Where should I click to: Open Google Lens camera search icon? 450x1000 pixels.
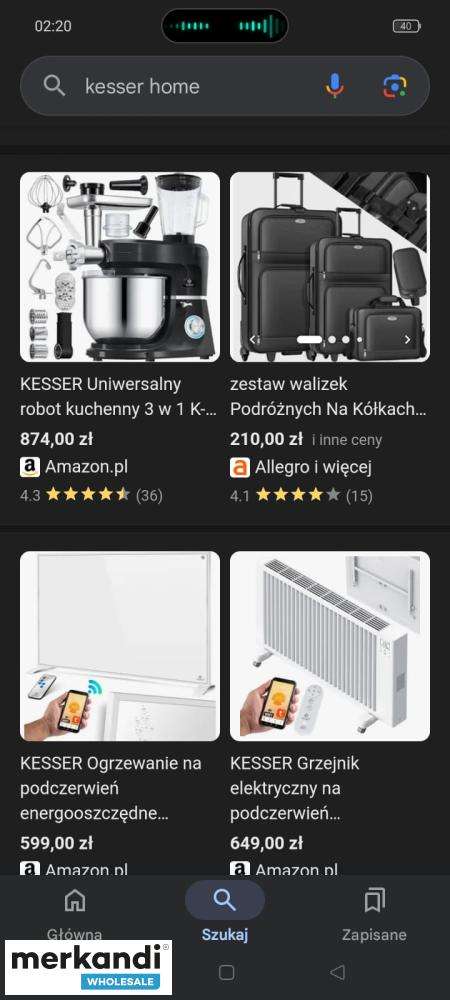pos(395,86)
